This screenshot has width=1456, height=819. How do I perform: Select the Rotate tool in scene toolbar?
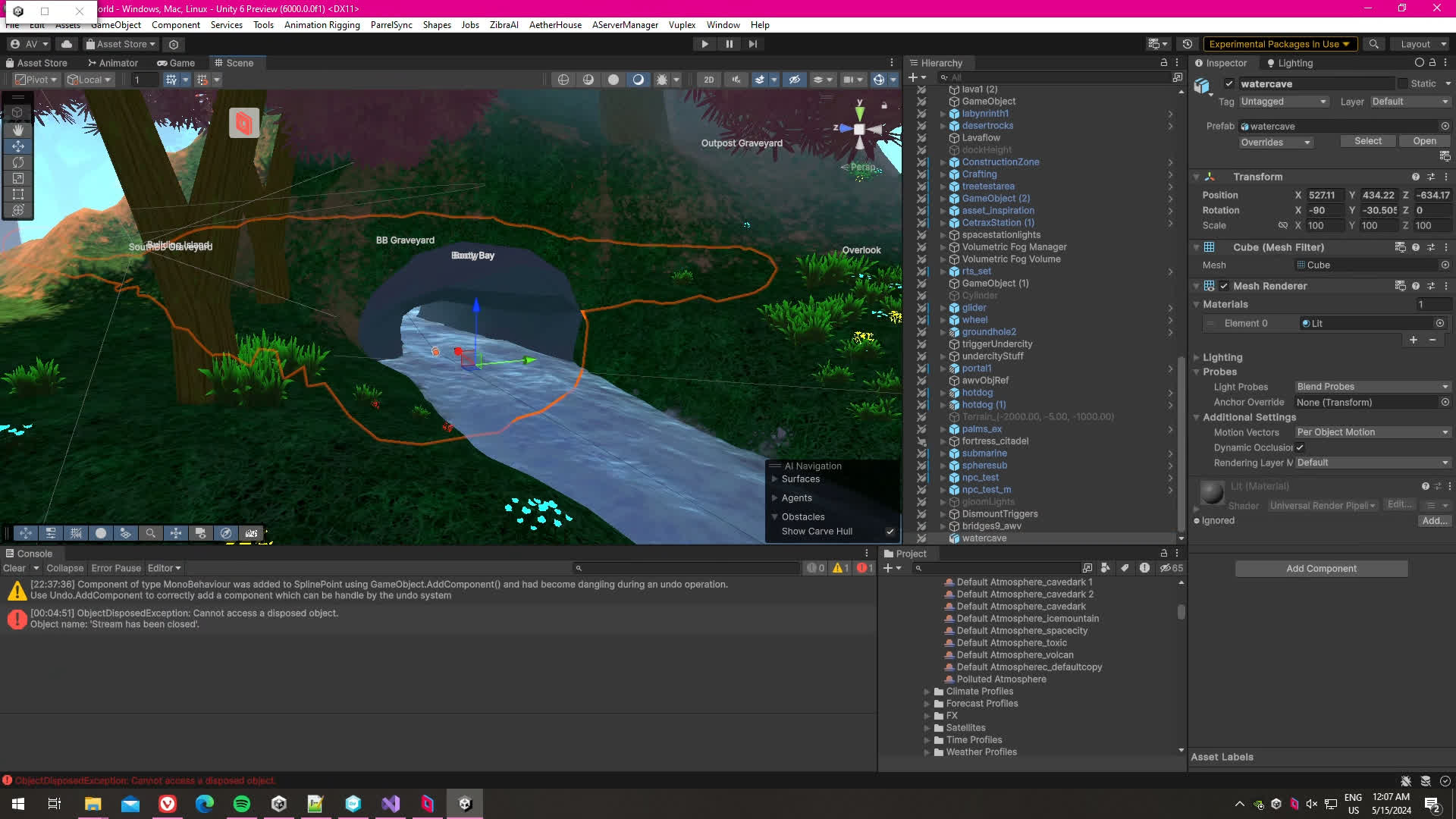coord(18,162)
